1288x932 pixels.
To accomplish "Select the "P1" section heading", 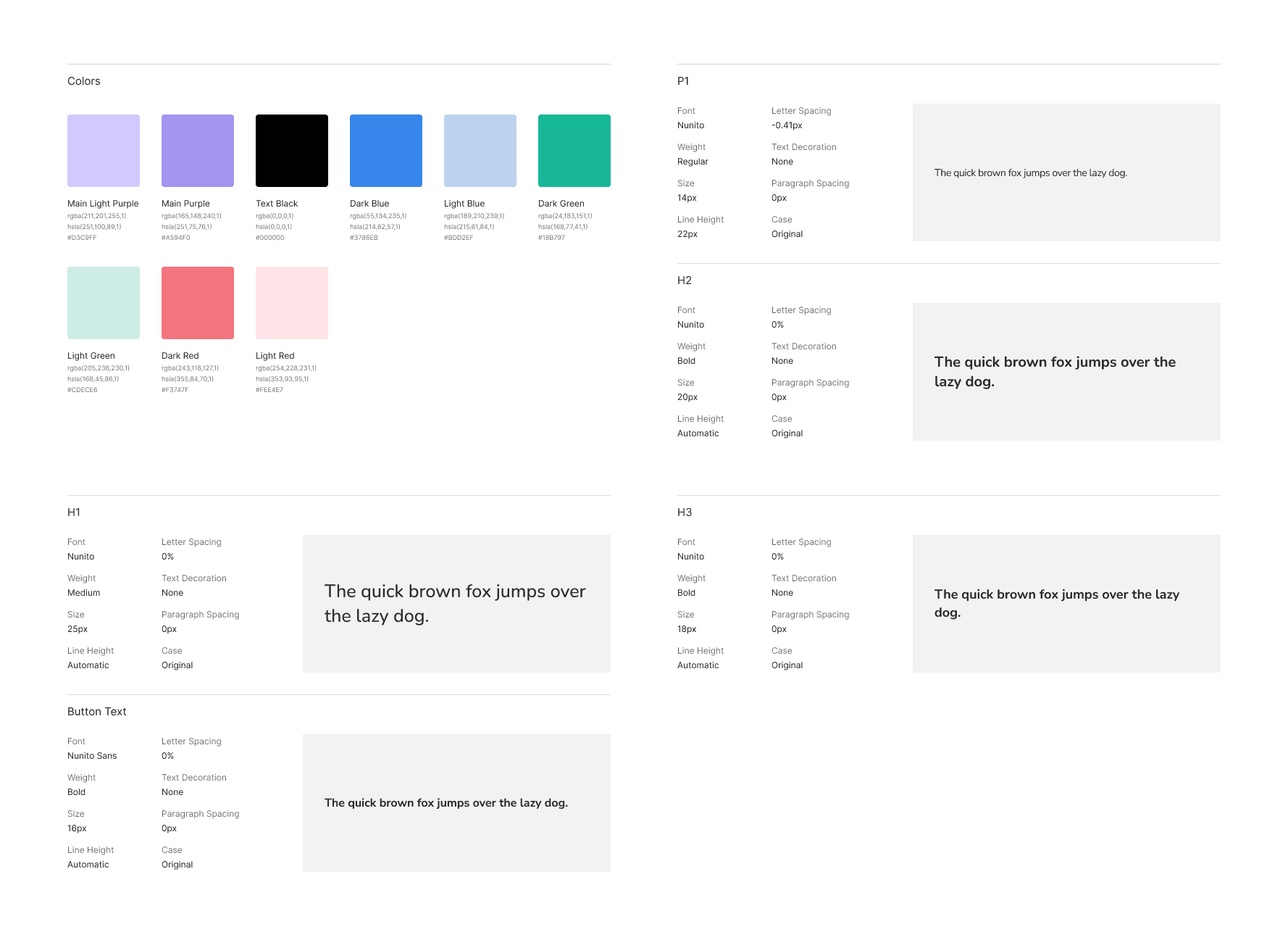I will (x=683, y=81).
